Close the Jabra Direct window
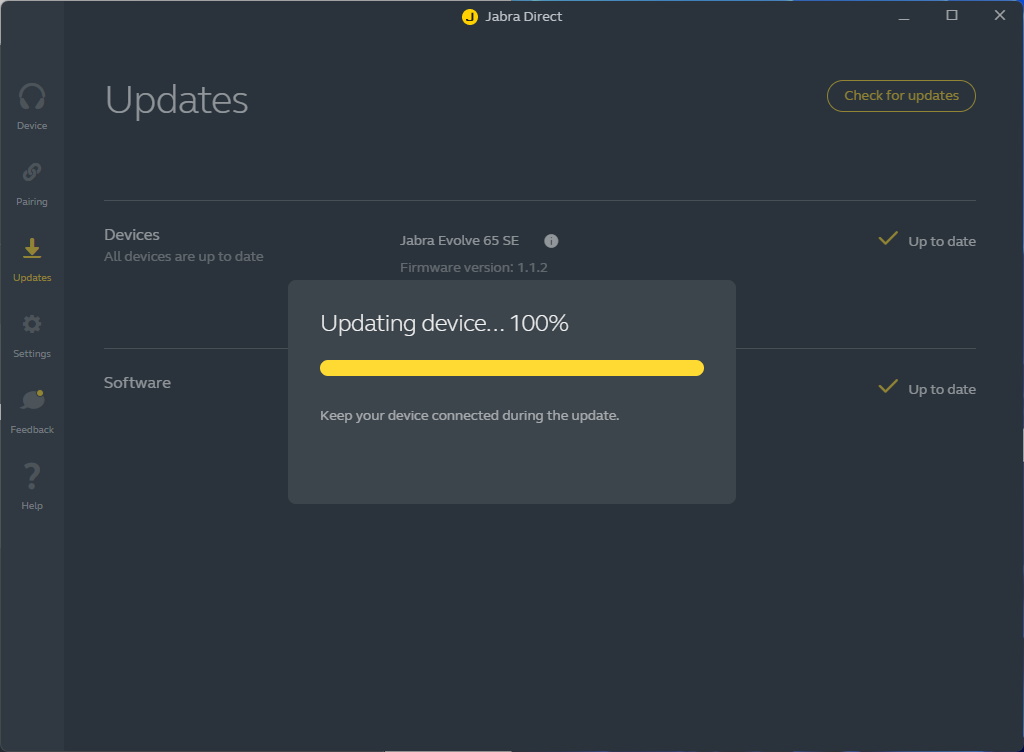This screenshot has height=752, width=1024. 1000,16
